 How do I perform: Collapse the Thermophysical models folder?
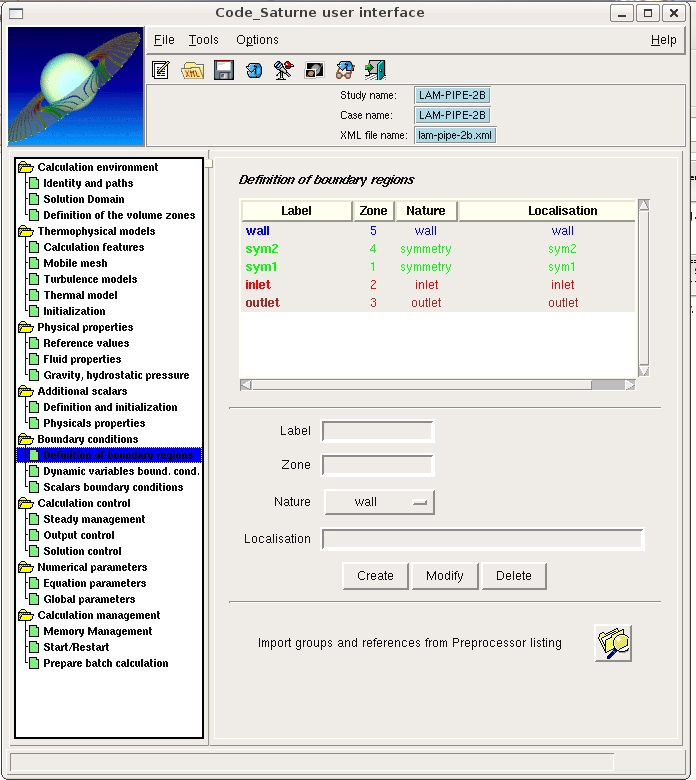(x=25, y=231)
